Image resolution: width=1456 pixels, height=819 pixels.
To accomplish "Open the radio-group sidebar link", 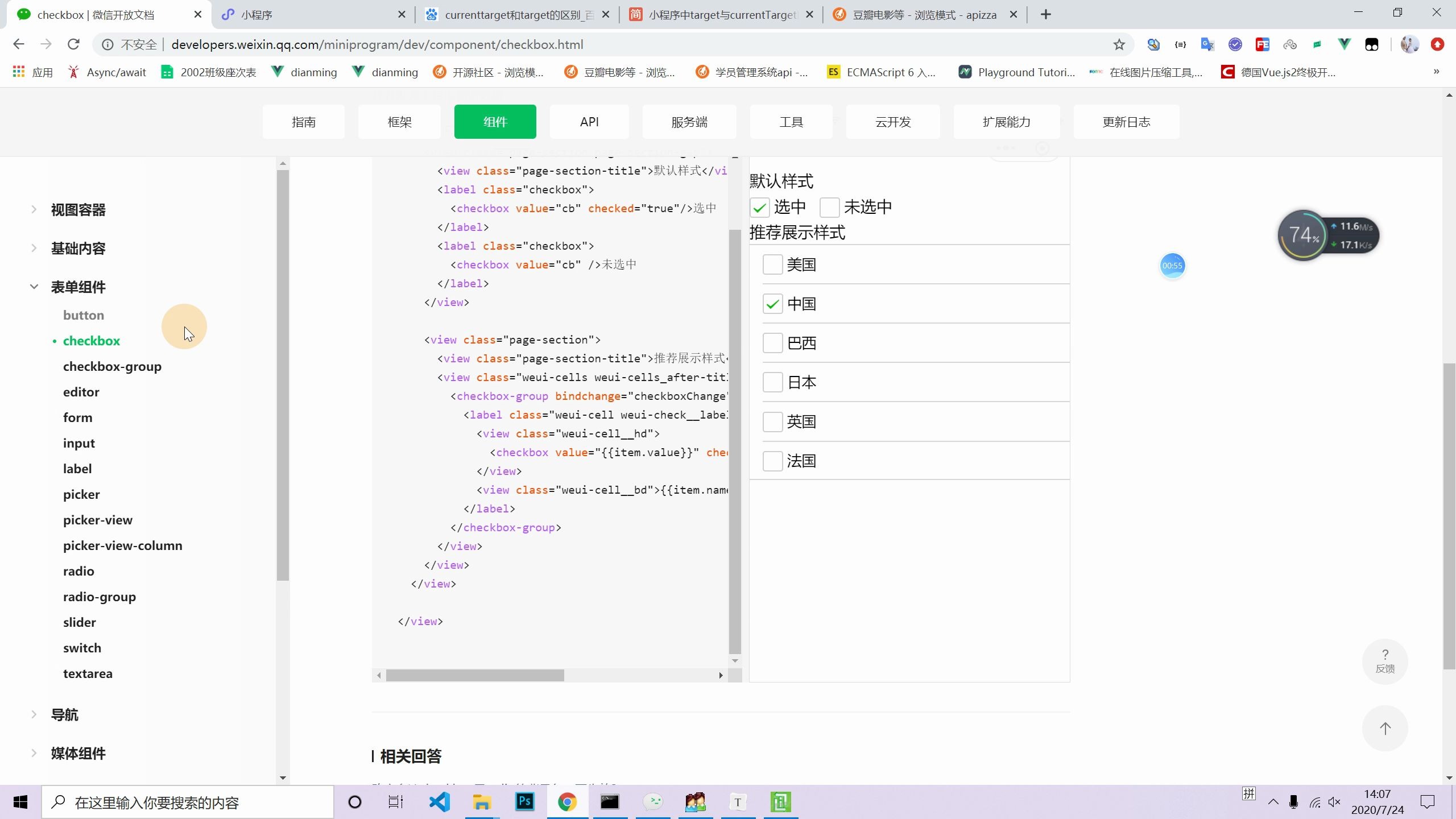I will 100,597.
